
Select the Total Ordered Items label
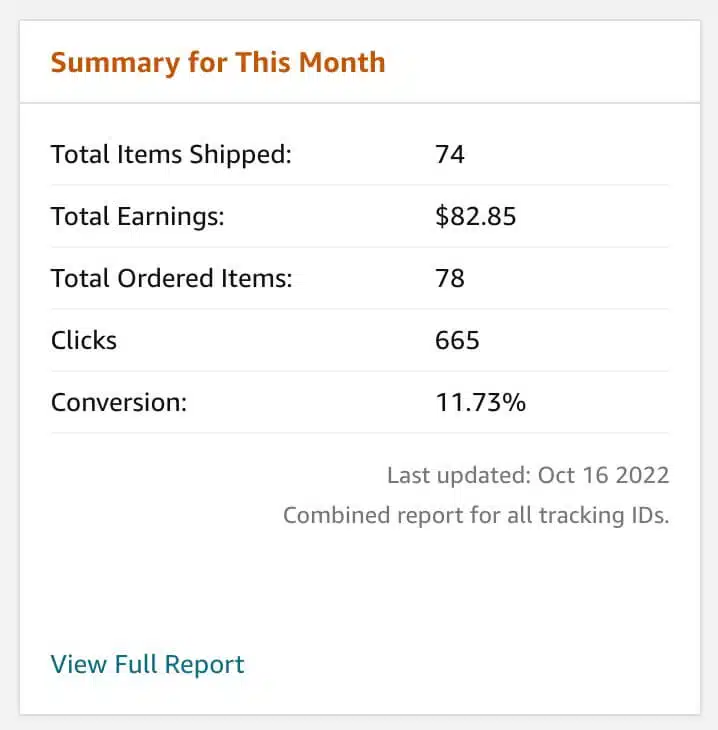coord(171,278)
